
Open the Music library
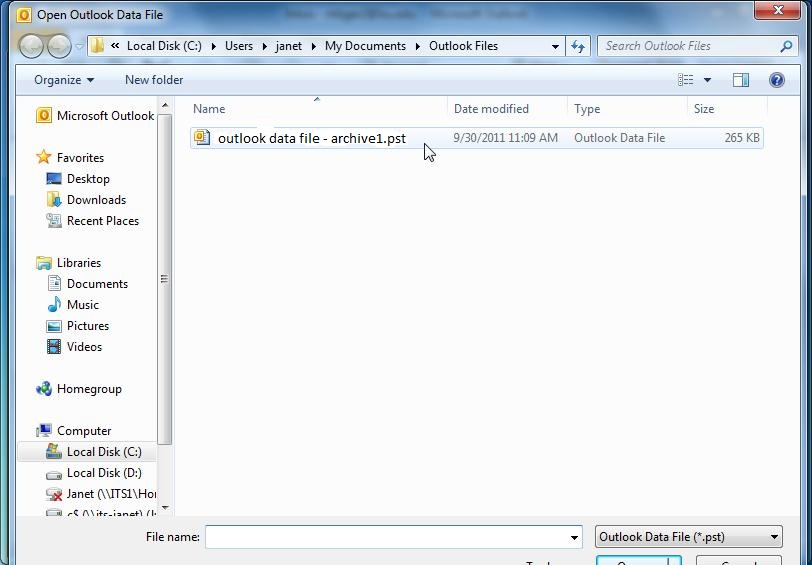point(82,305)
